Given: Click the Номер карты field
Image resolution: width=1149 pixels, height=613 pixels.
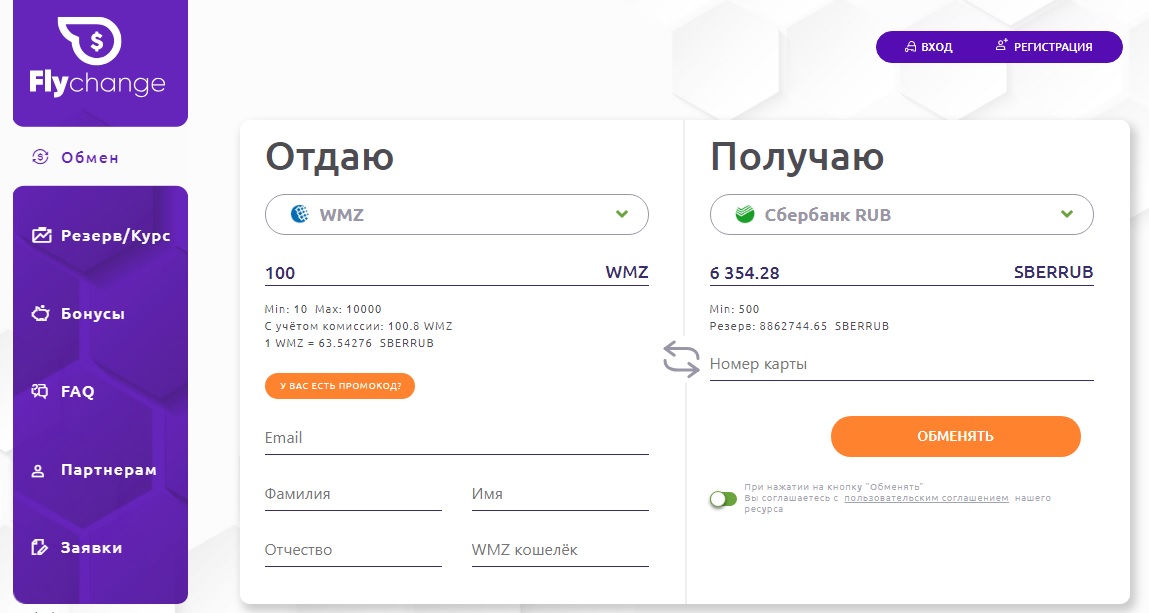Looking at the screenshot, I should (901, 365).
